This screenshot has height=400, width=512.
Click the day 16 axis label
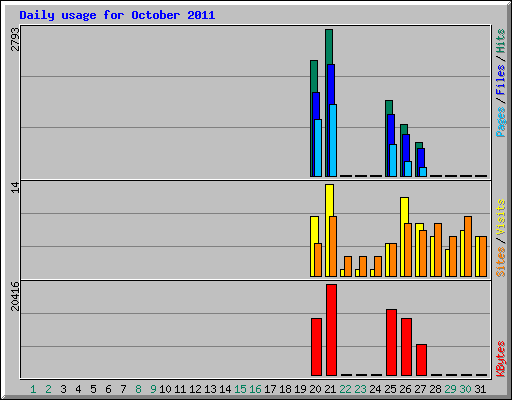[x=255, y=389]
